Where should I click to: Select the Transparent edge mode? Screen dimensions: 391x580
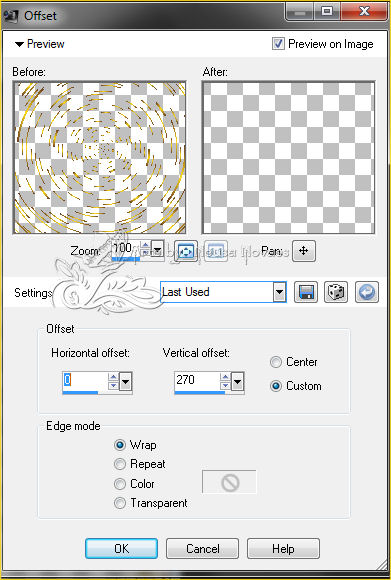point(120,503)
